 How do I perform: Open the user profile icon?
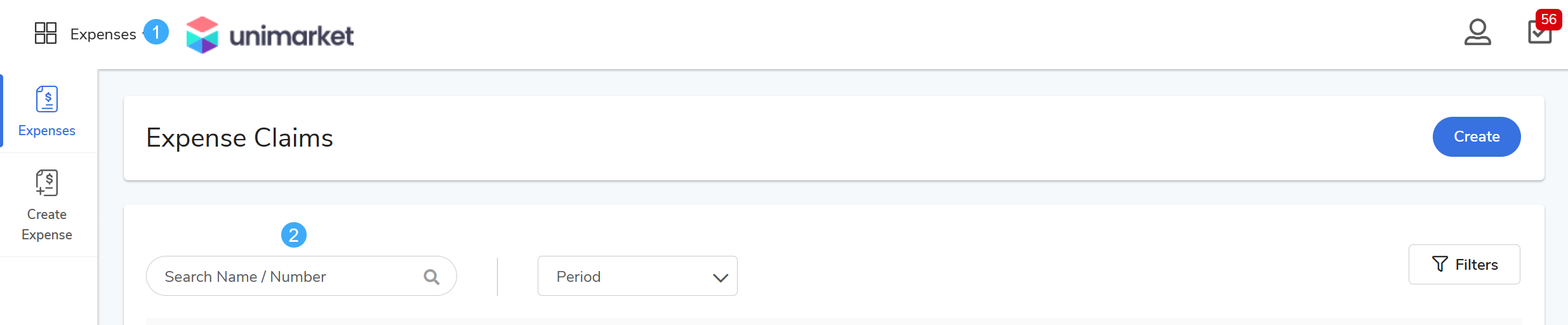1477,32
